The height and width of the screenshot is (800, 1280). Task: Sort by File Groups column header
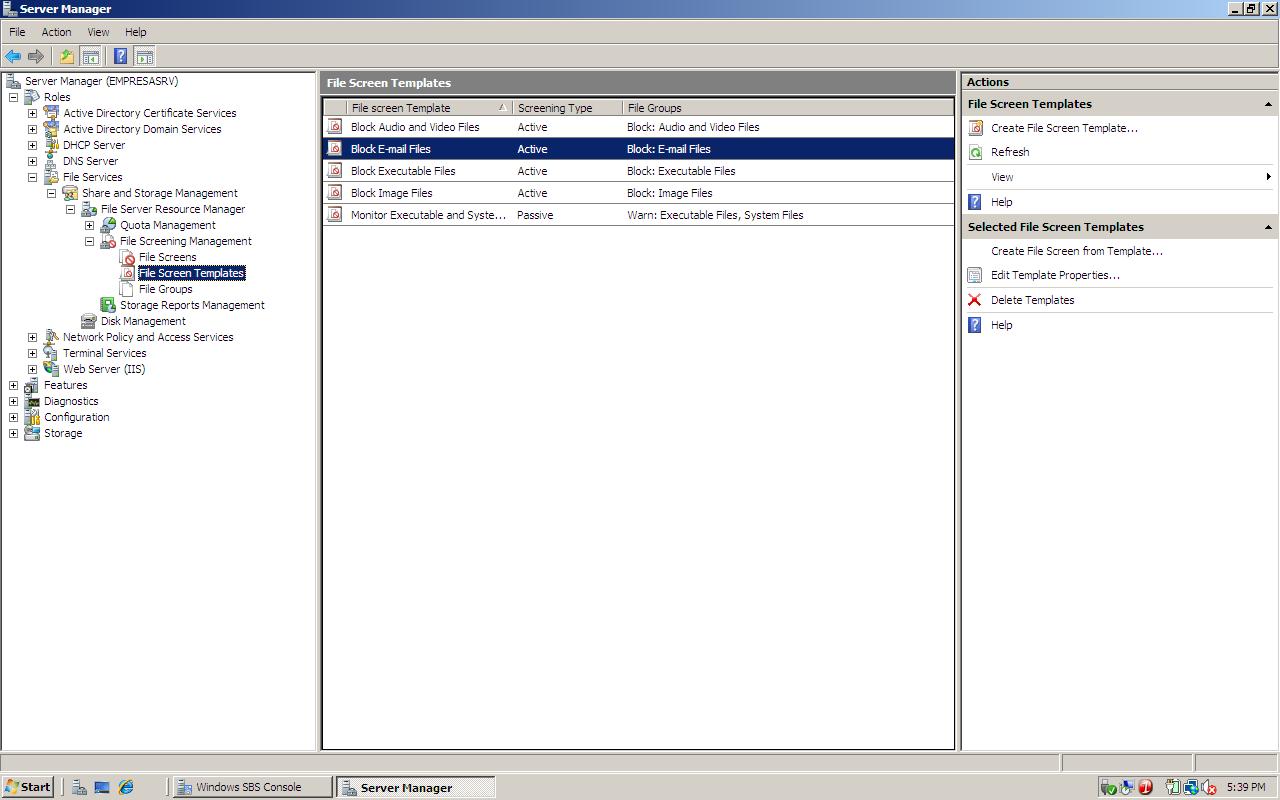tap(788, 108)
